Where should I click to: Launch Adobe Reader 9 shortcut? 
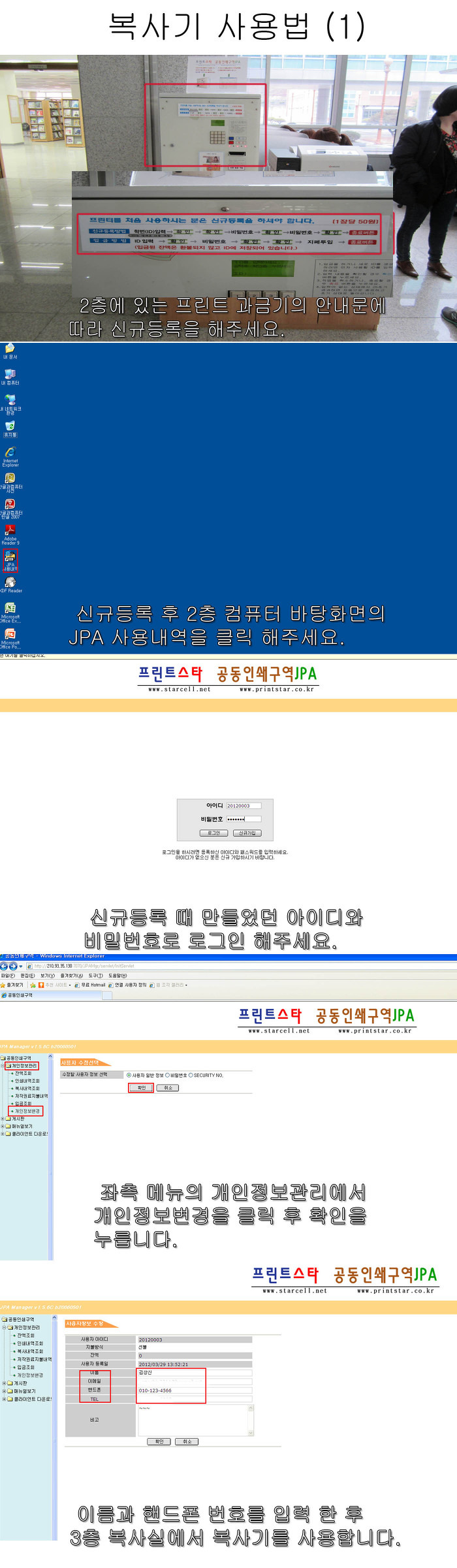point(10,535)
